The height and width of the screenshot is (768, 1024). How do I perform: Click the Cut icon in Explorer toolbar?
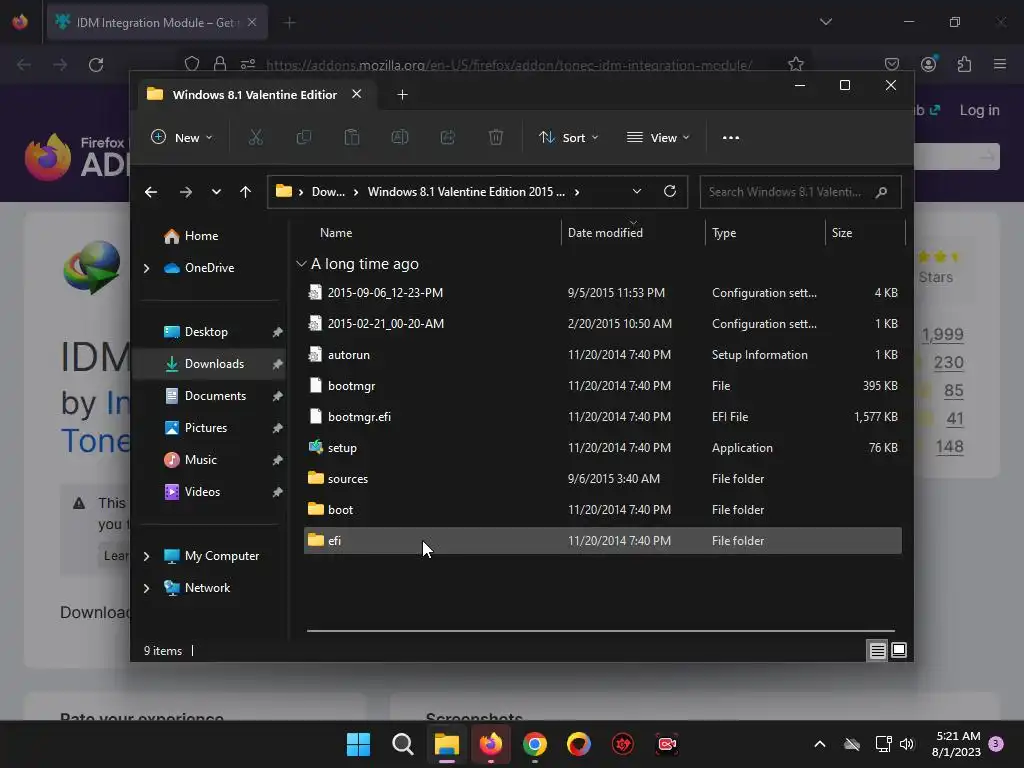pyautogui.click(x=255, y=137)
